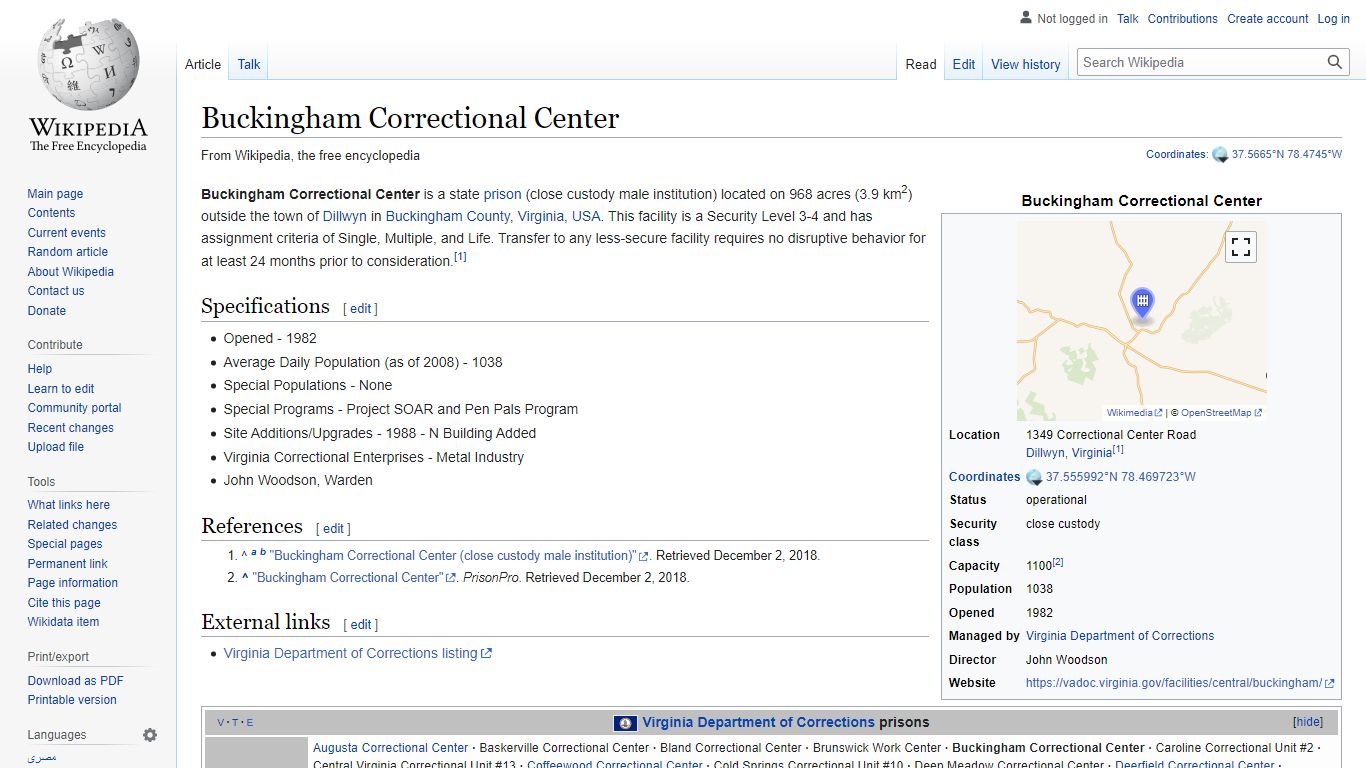Open the Printable version link

tap(72, 700)
